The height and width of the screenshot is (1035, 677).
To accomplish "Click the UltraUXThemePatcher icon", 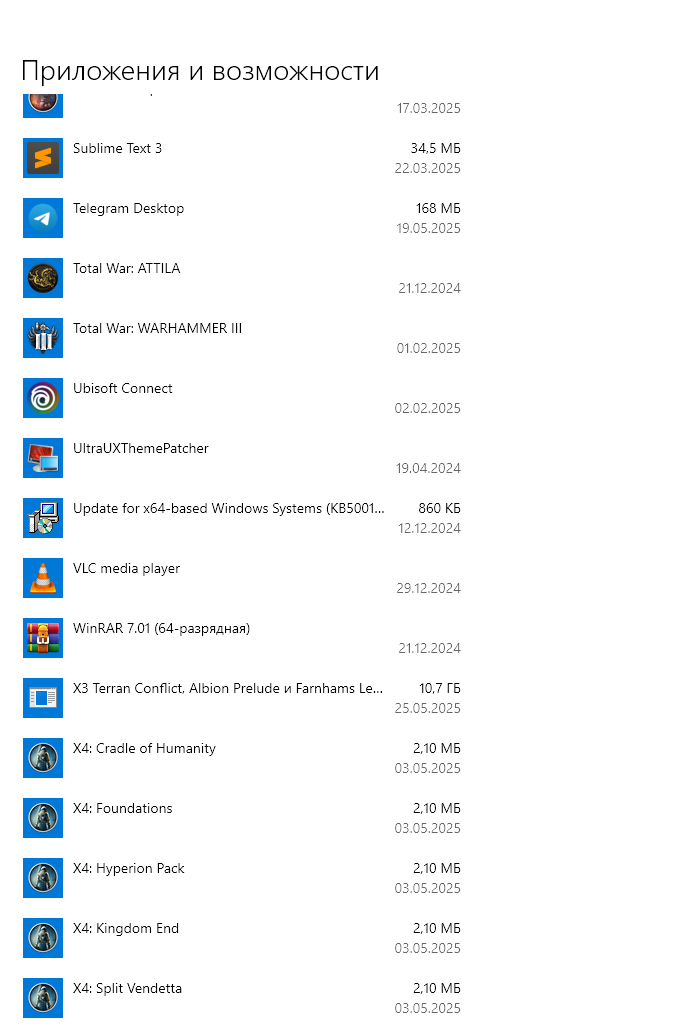I will coord(43,458).
